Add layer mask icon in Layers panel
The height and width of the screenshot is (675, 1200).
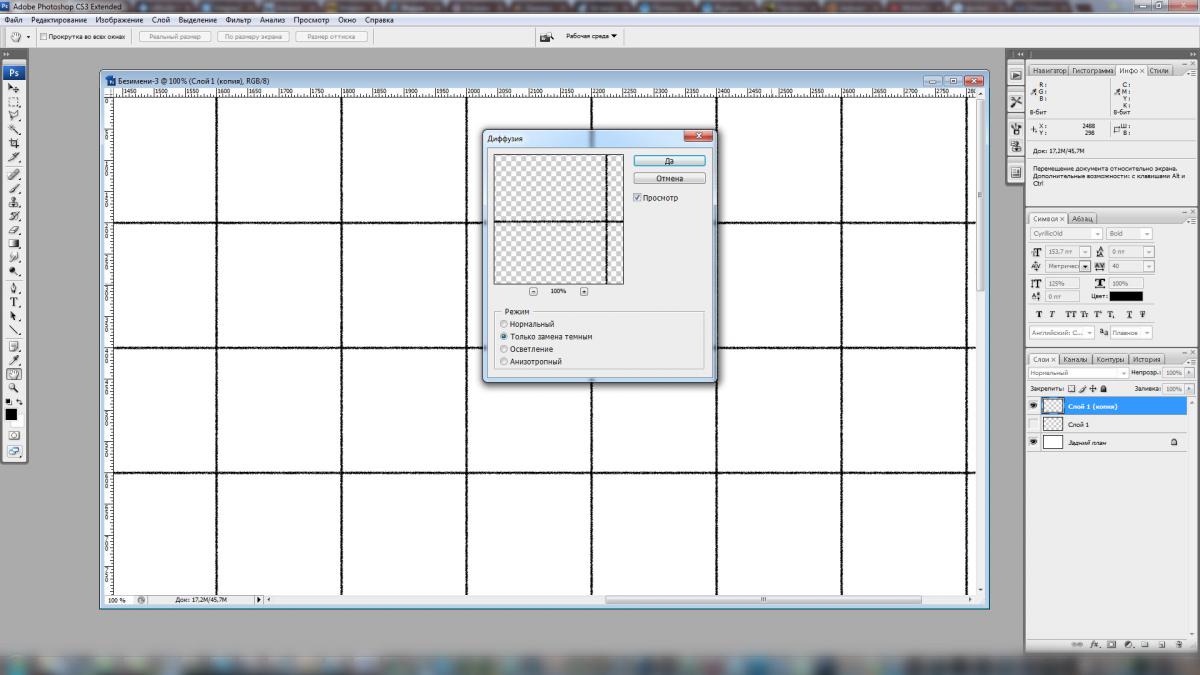[x=1111, y=646]
